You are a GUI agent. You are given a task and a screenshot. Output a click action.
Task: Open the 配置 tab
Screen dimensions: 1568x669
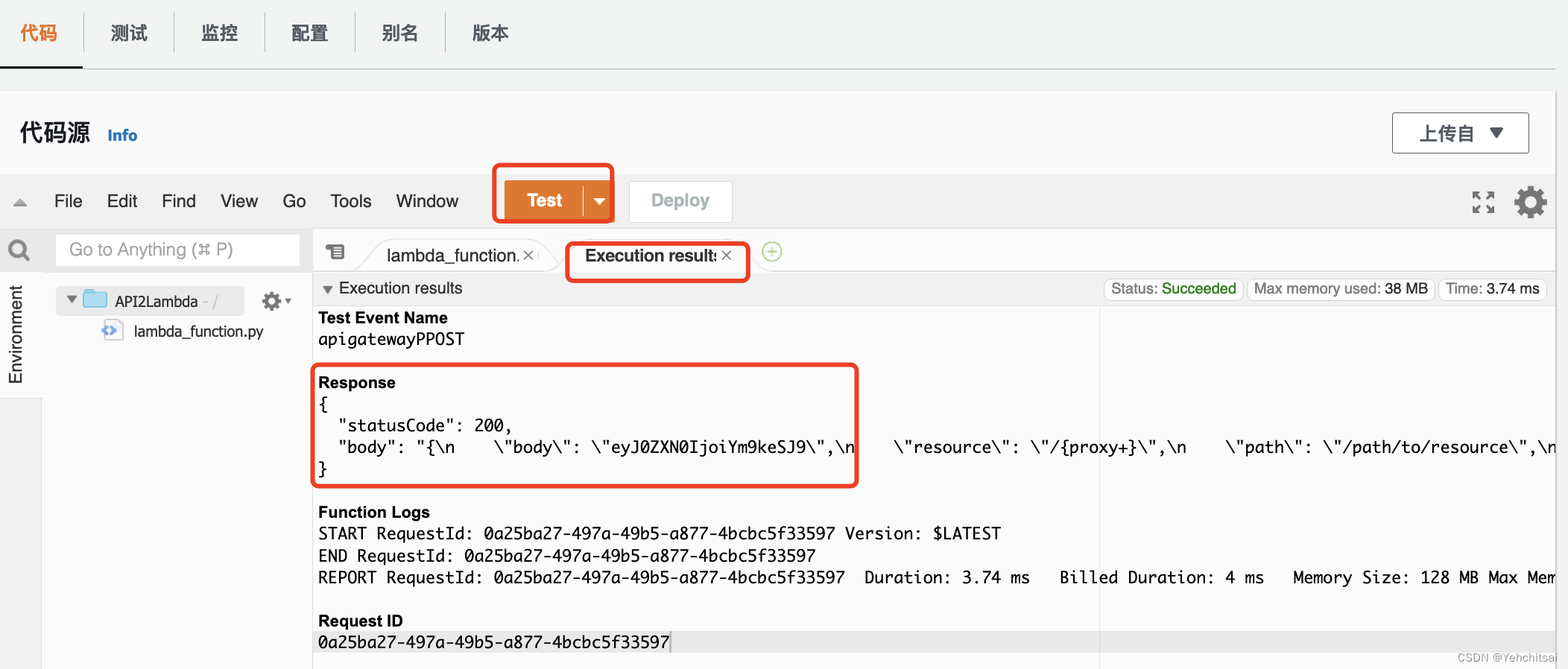[309, 34]
